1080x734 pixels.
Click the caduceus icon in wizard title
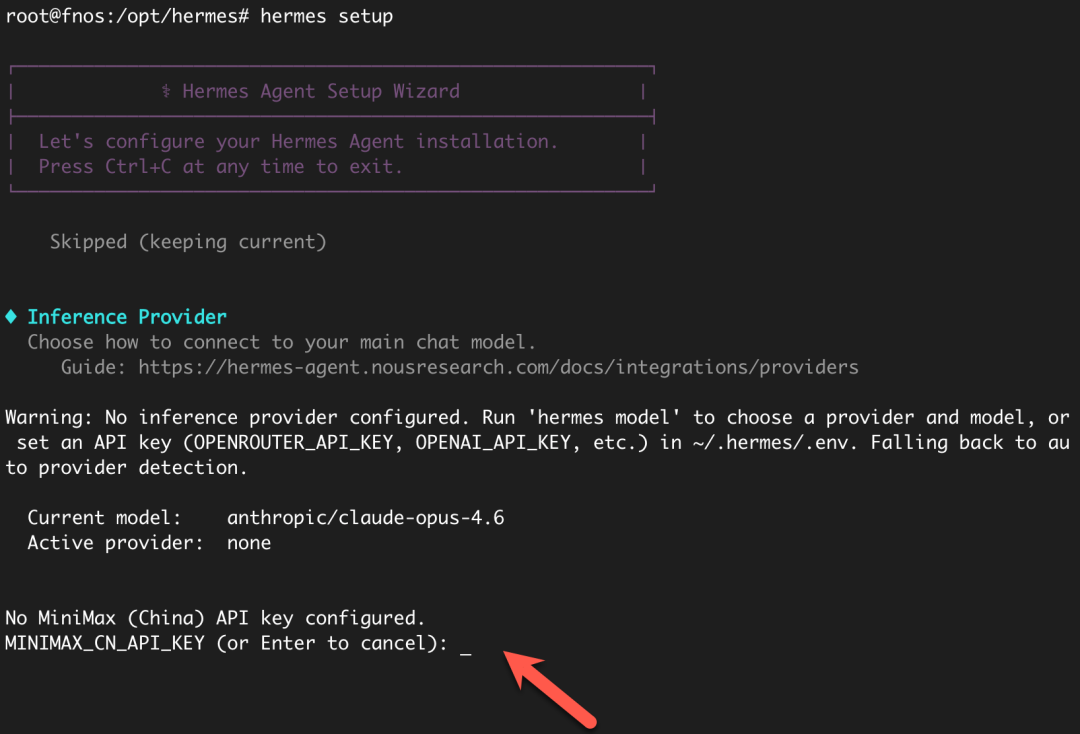166,92
